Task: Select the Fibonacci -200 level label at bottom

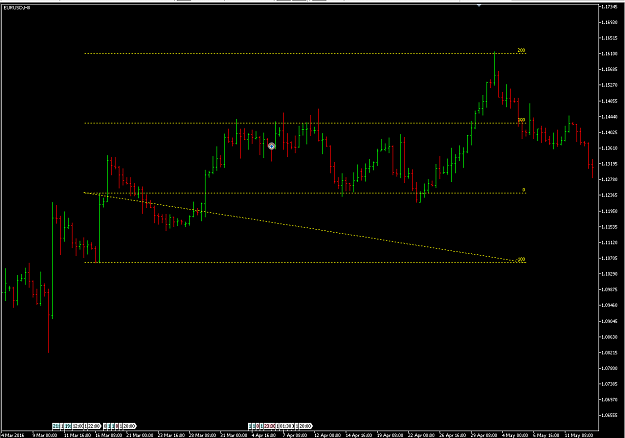Action: (x=521, y=259)
